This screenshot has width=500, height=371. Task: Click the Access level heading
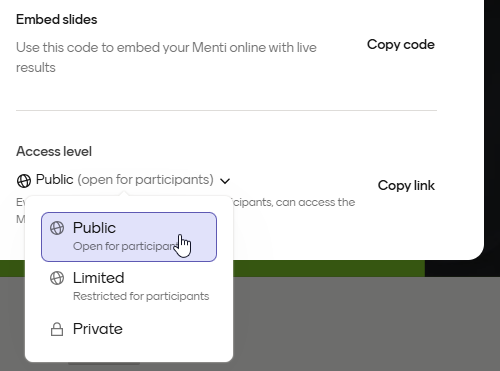coord(54,151)
